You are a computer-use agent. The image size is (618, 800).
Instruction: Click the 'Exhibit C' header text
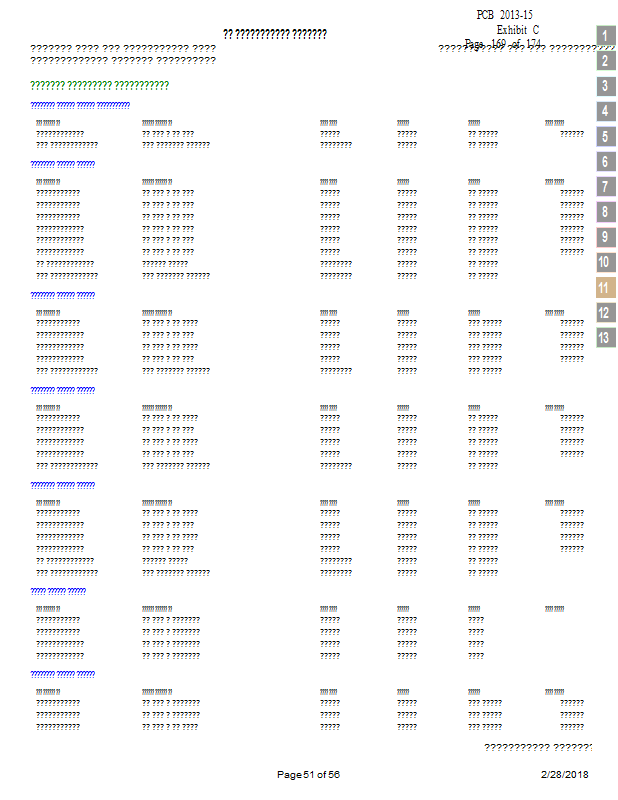(517, 30)
